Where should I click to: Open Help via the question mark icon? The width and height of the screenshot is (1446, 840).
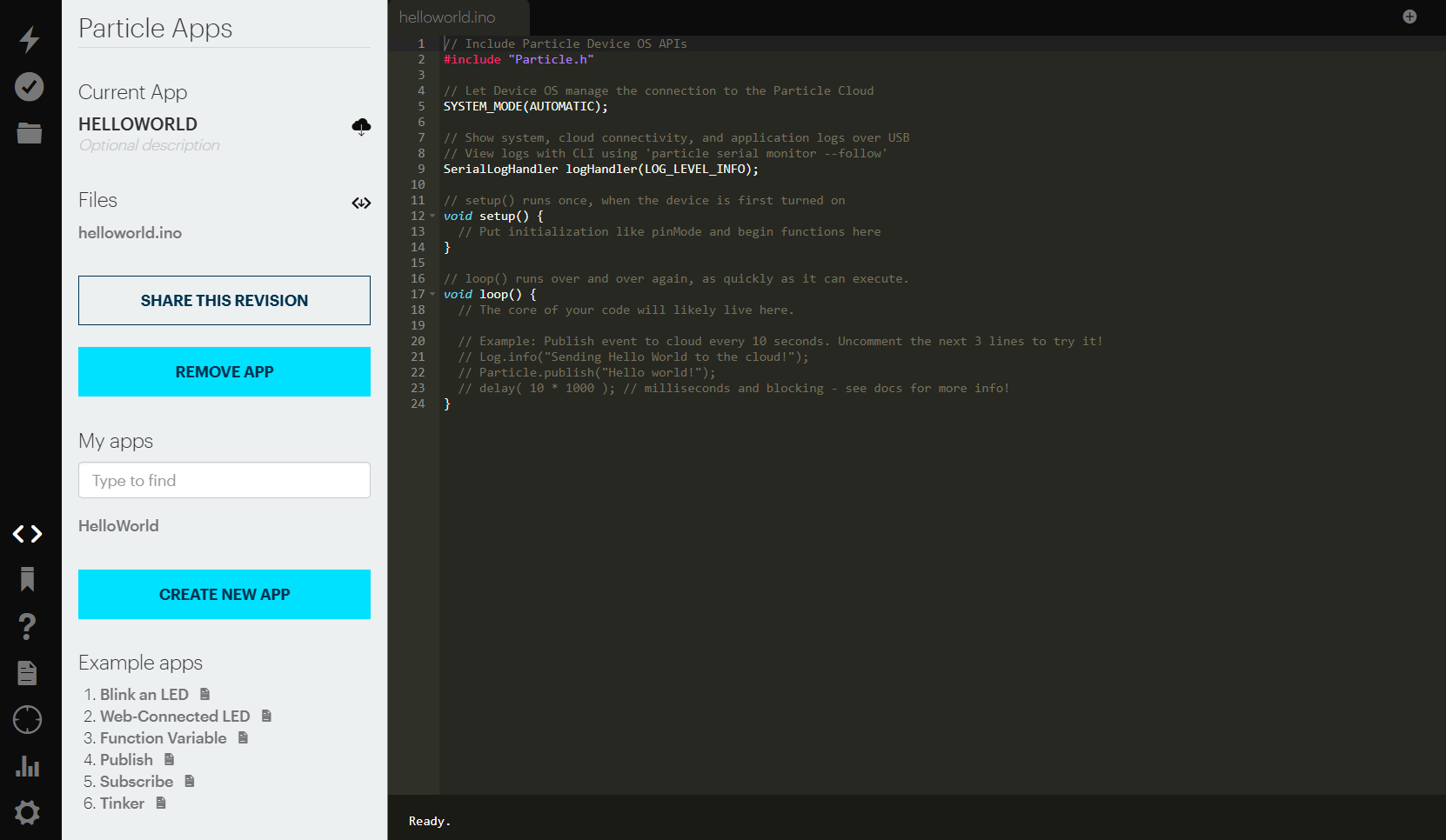click(x=27, y=626)
